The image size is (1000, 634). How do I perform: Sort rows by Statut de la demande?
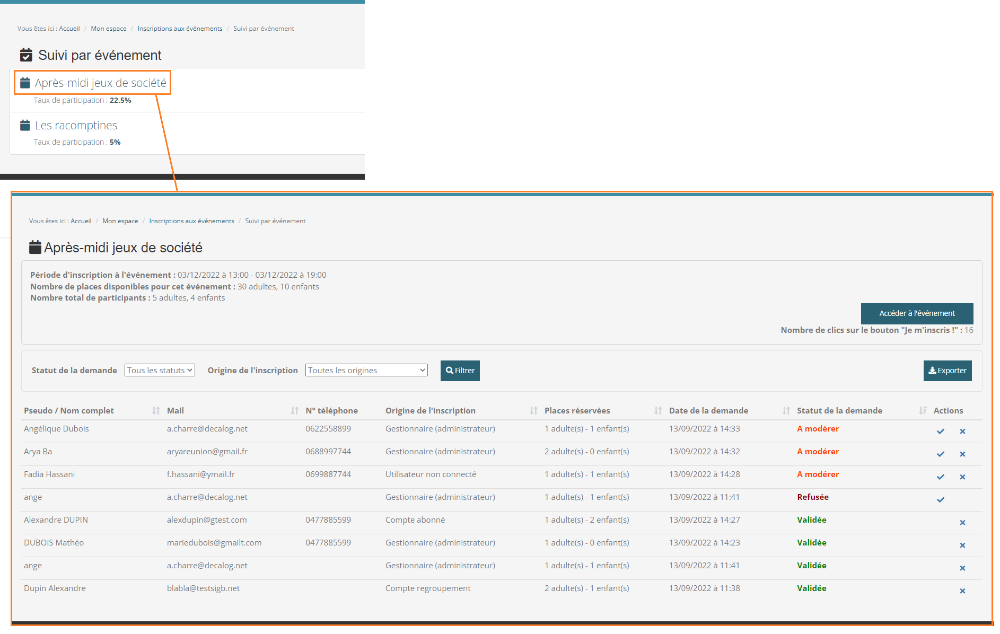click(x=922, y=411)
